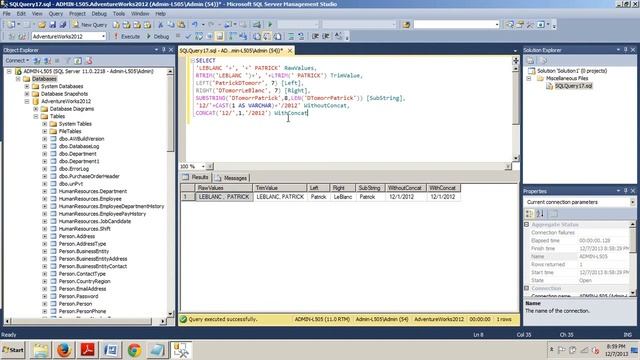Select Results to Text icon
640x360 pixels.
pyautogui.click(x=257, y=36)
